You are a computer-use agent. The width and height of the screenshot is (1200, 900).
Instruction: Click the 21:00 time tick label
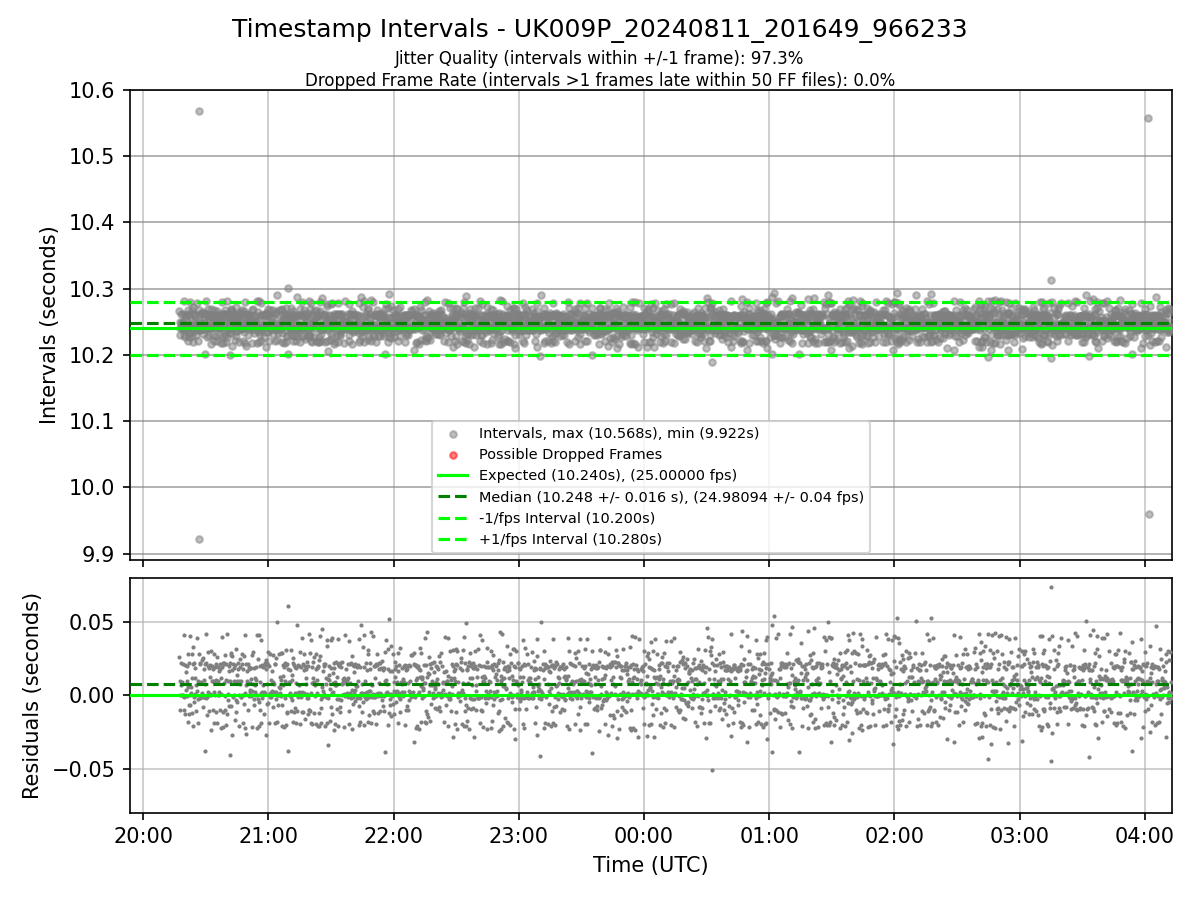click(268, 834)
